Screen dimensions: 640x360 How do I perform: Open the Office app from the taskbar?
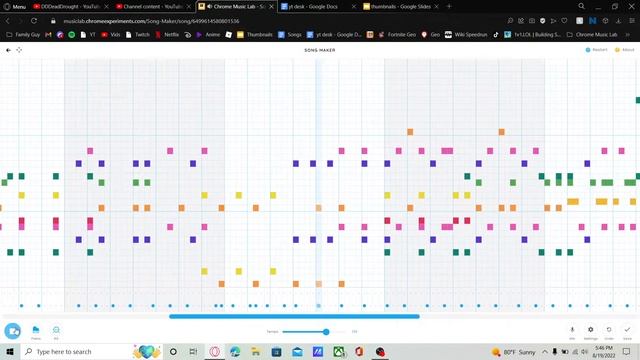coord(359,351)
